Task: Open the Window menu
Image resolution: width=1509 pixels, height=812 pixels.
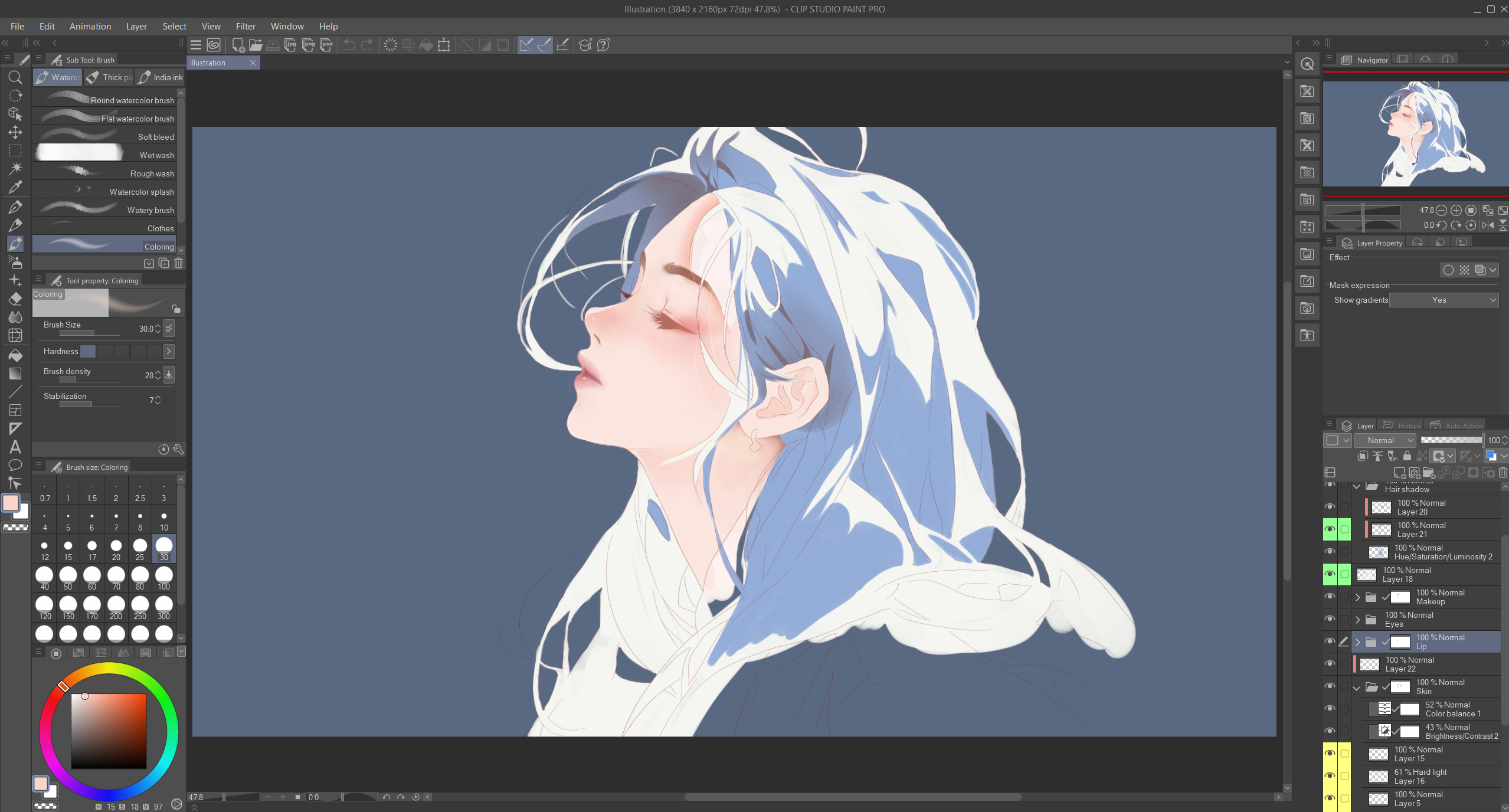Action: click(287, 27)
